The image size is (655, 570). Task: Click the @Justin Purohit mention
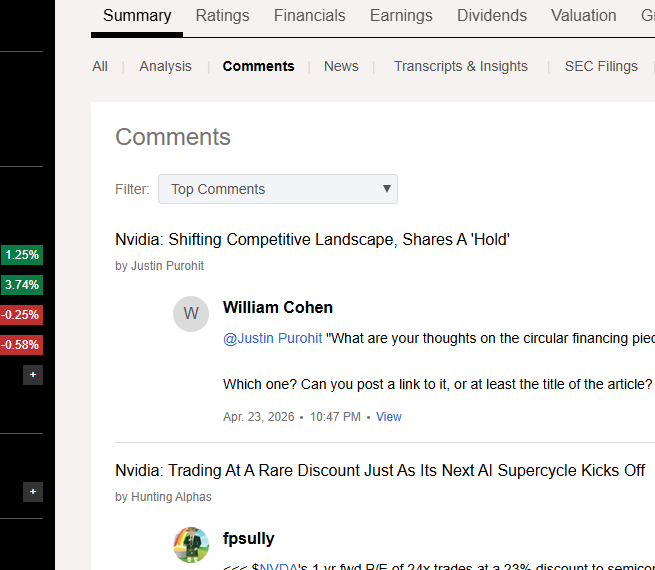272,338
